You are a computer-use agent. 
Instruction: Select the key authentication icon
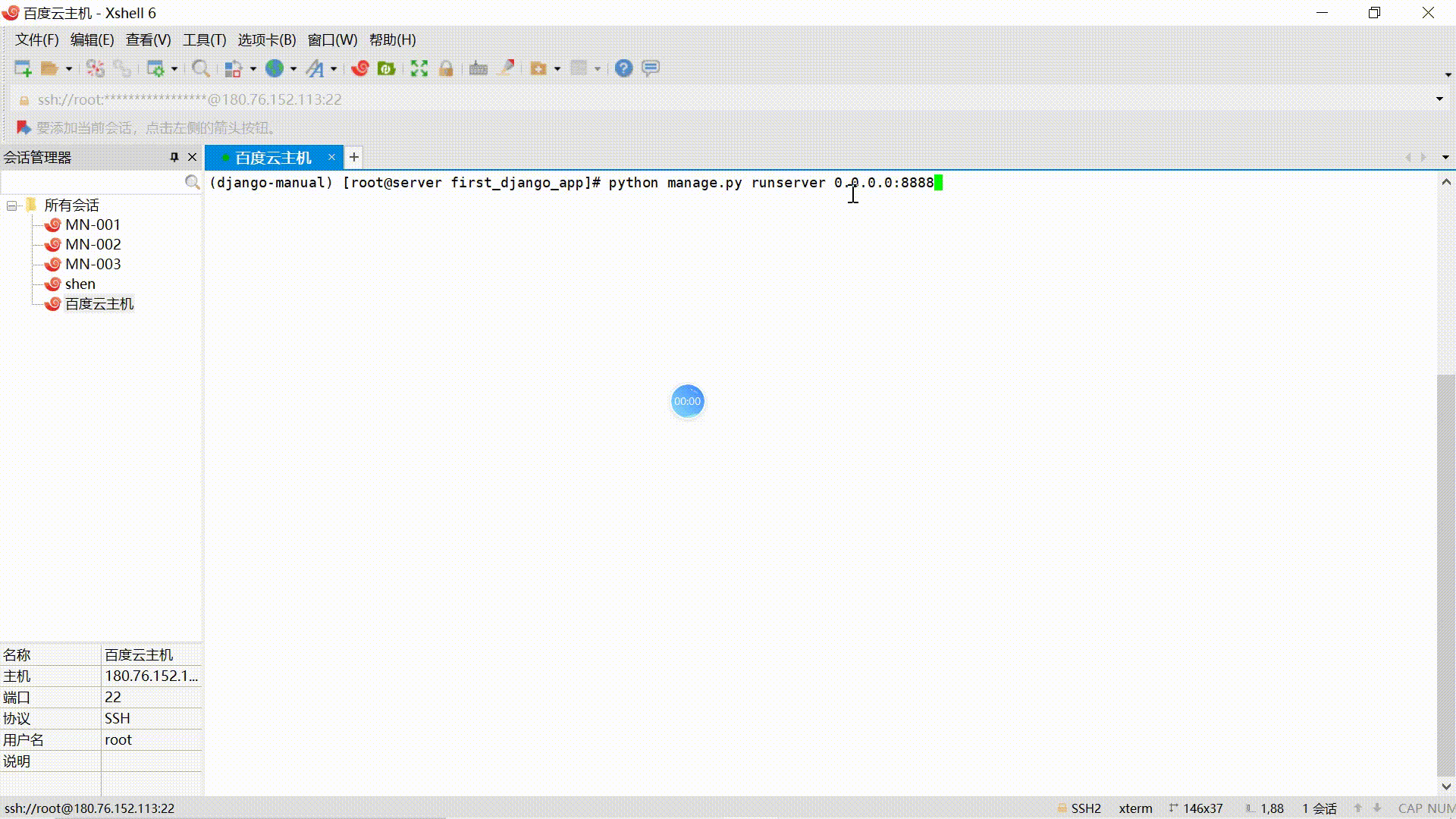pyautogui.click(x=445, y=68)
